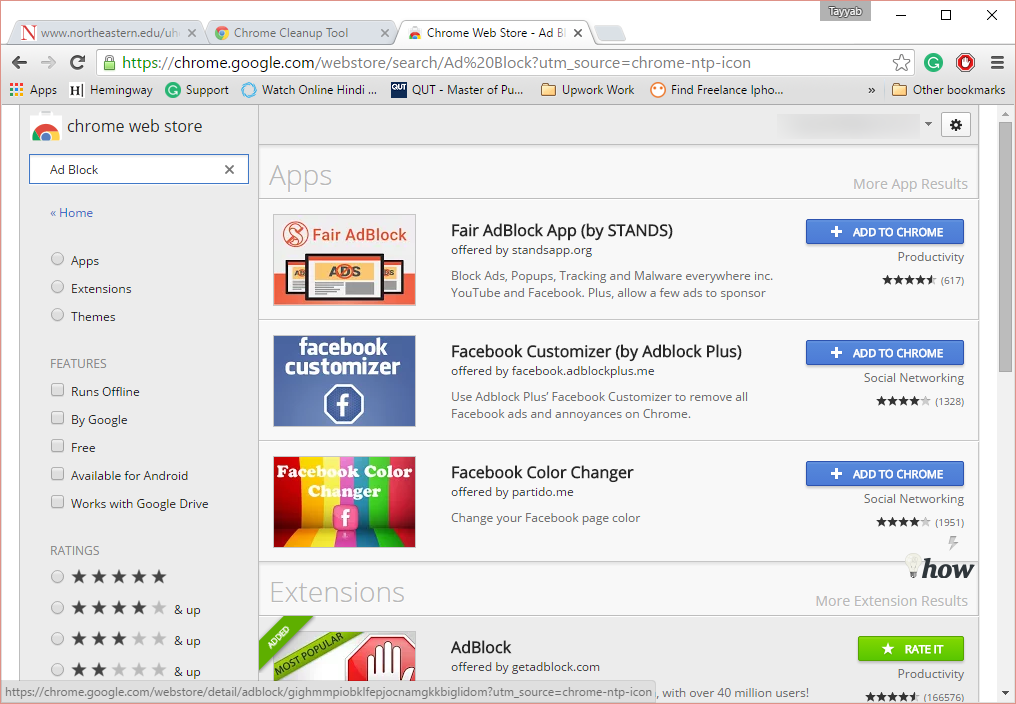
Task: Click the scrollbar down arrow
Action: click(1005, 693)
